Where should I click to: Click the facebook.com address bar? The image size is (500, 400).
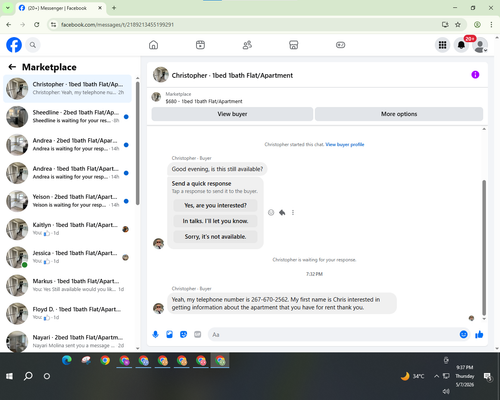[x=247, y=25]
